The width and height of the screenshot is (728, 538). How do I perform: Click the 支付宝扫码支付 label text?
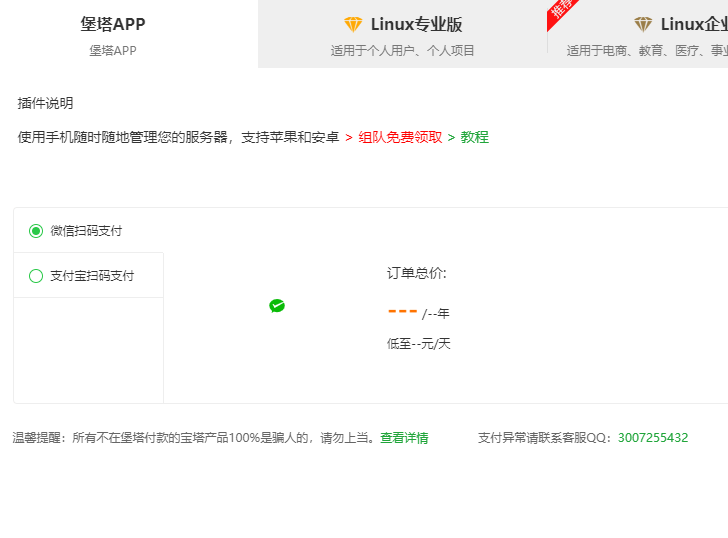(92, 276)
